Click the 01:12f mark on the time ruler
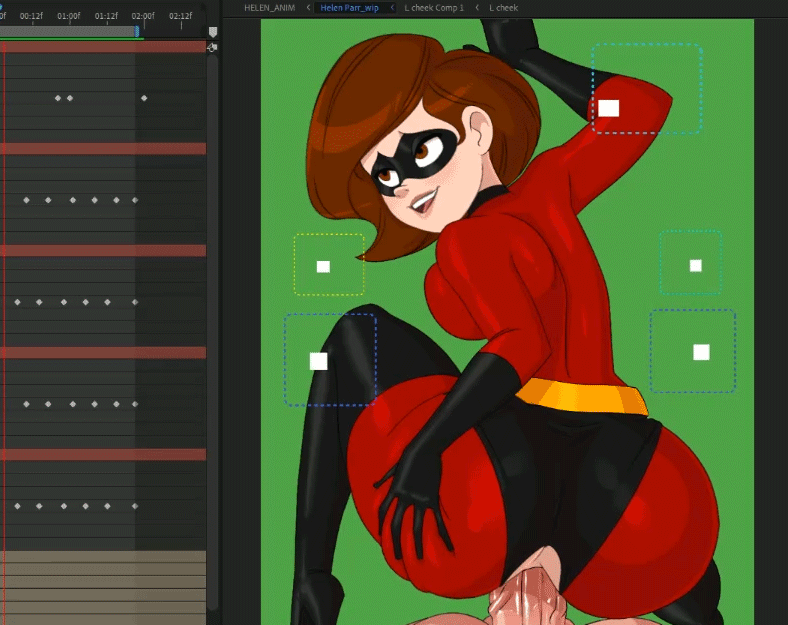The height and width of the screenshot is (625, 788). click(x=106, y=16)
